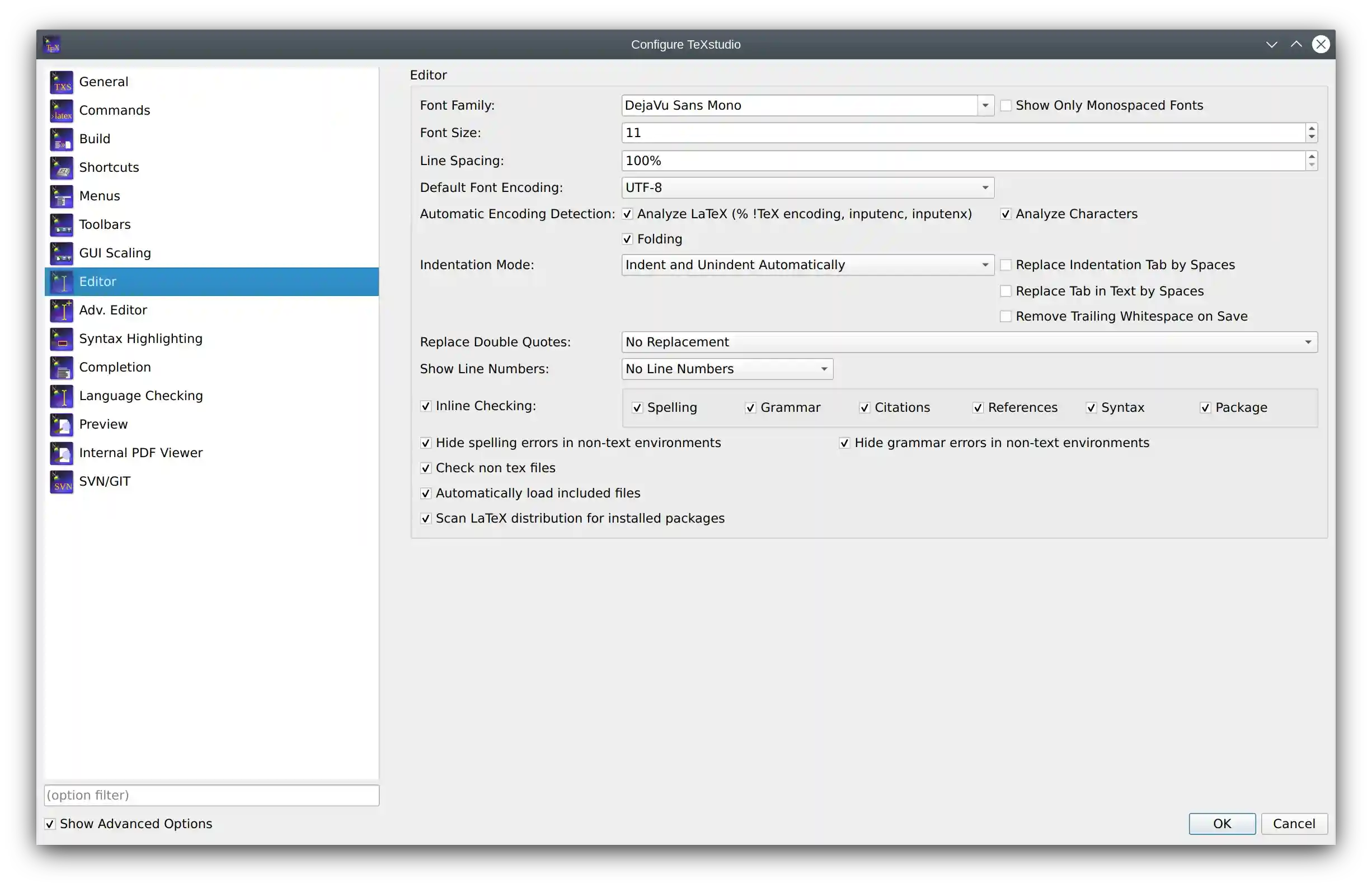Viewport: 1372px width, 888px height.
Task: Toggle the Folding checkbox
Action: coord(627,239)
